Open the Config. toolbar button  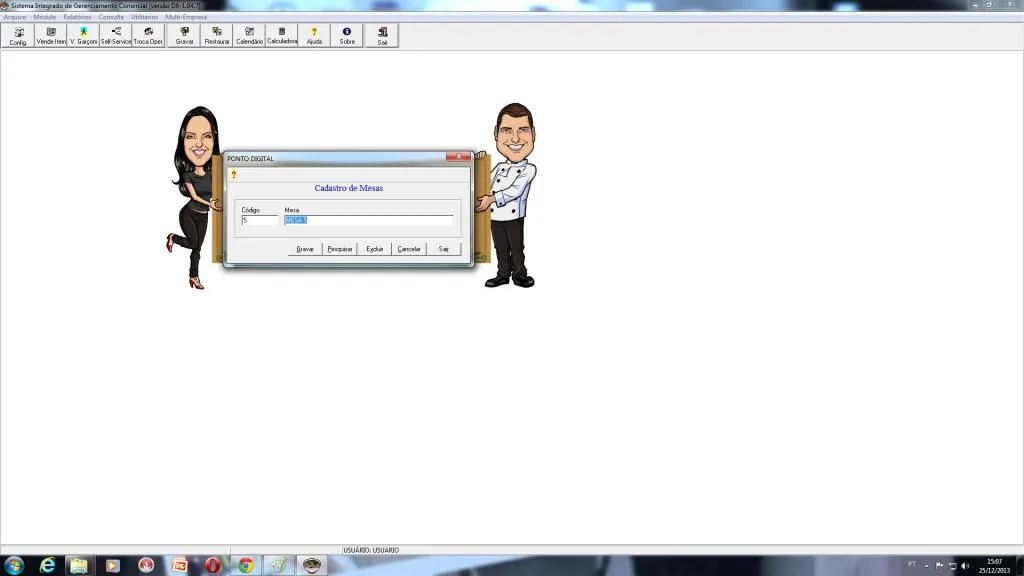[18, 36]
